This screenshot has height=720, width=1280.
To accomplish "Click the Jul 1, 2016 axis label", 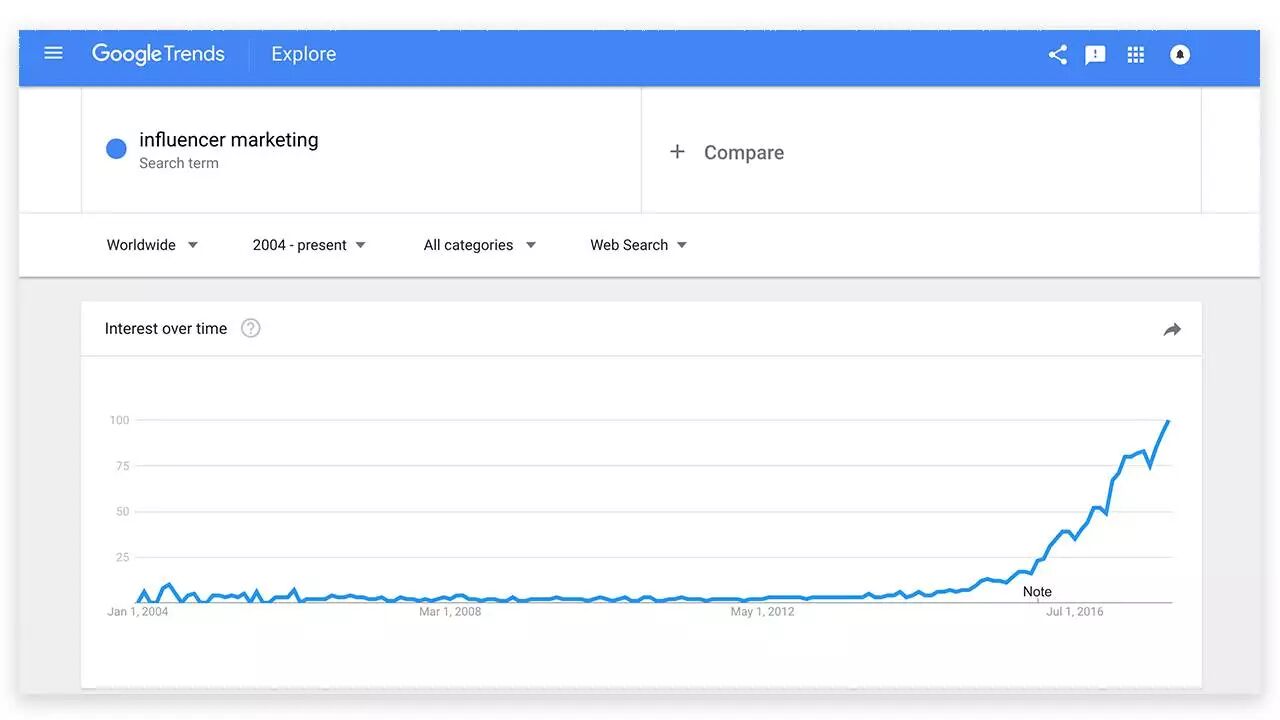I will click(x=1075, y=611).
